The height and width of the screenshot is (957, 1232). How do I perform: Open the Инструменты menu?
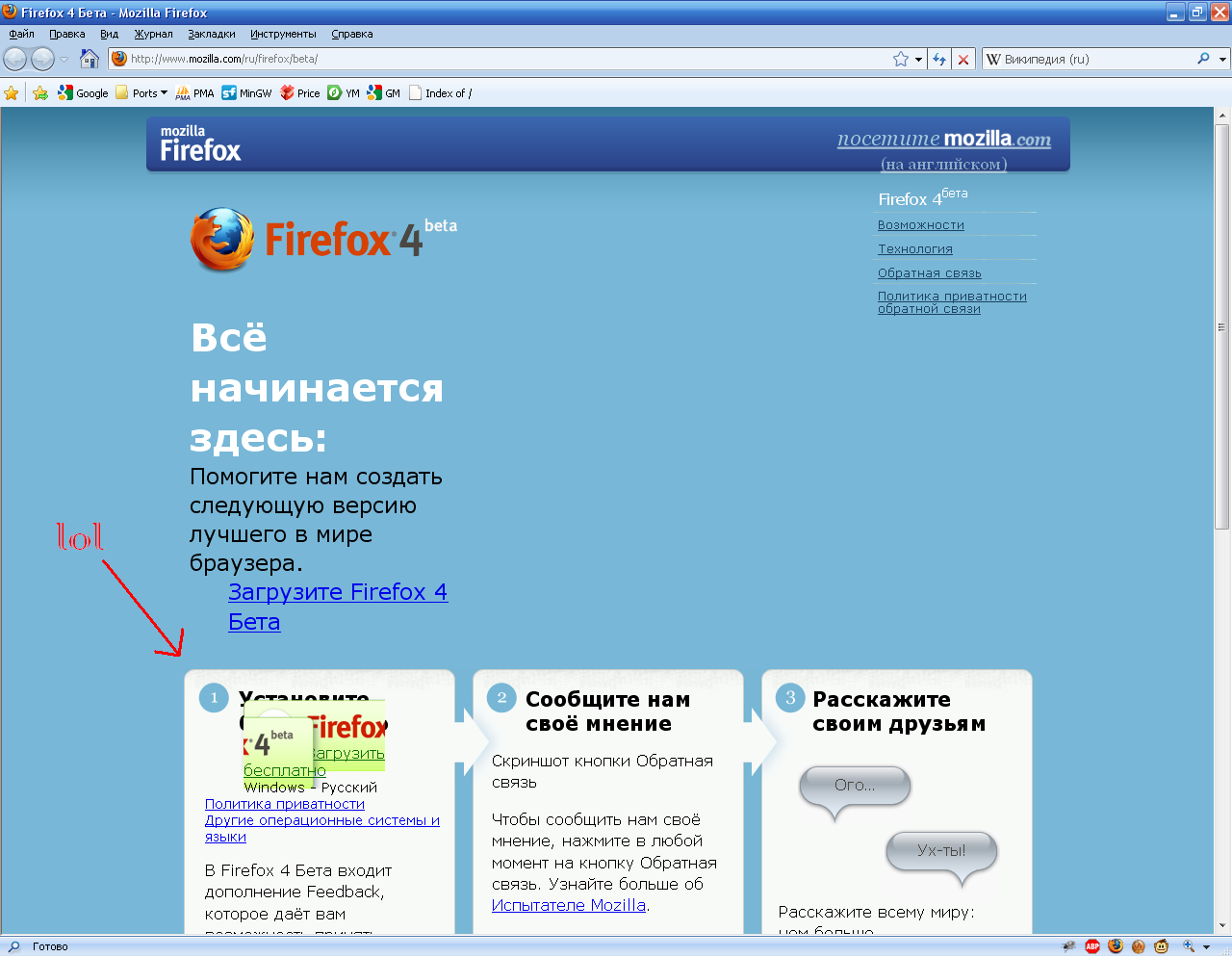283,34
